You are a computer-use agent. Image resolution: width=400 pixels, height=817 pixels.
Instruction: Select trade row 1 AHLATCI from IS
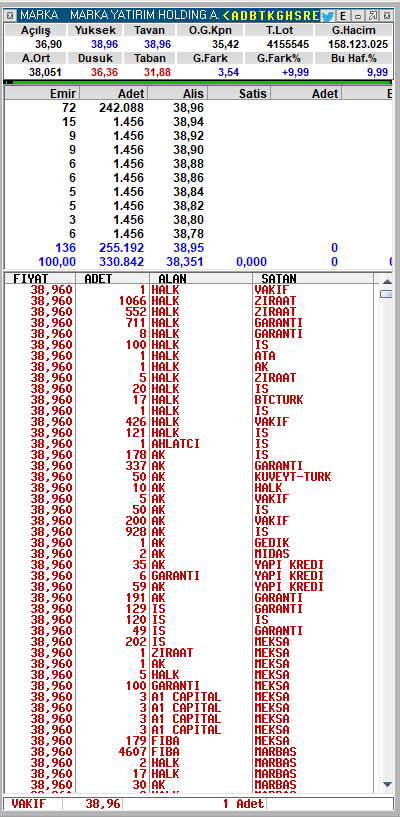[190, 444]
